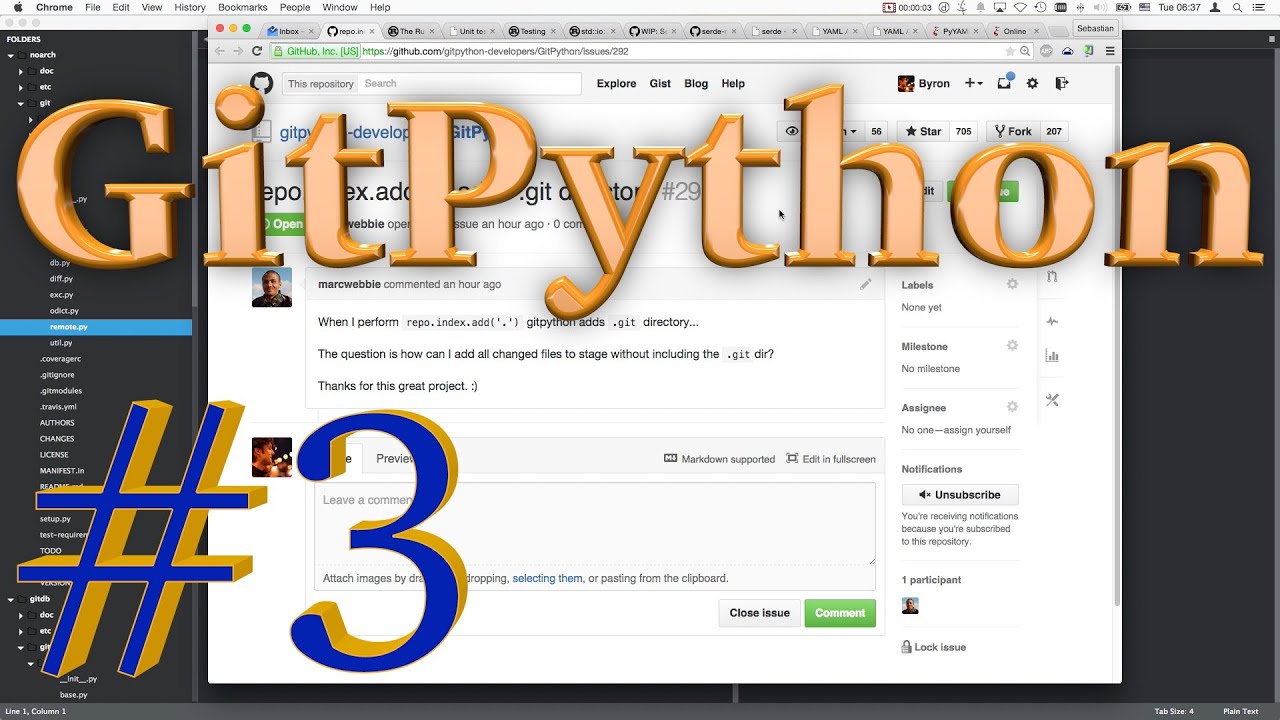This screenshot has height=720, width=1280.
Task: Collapse the noarch folder in sidebar
Action: pyautogui.click(x=9, y=55)
